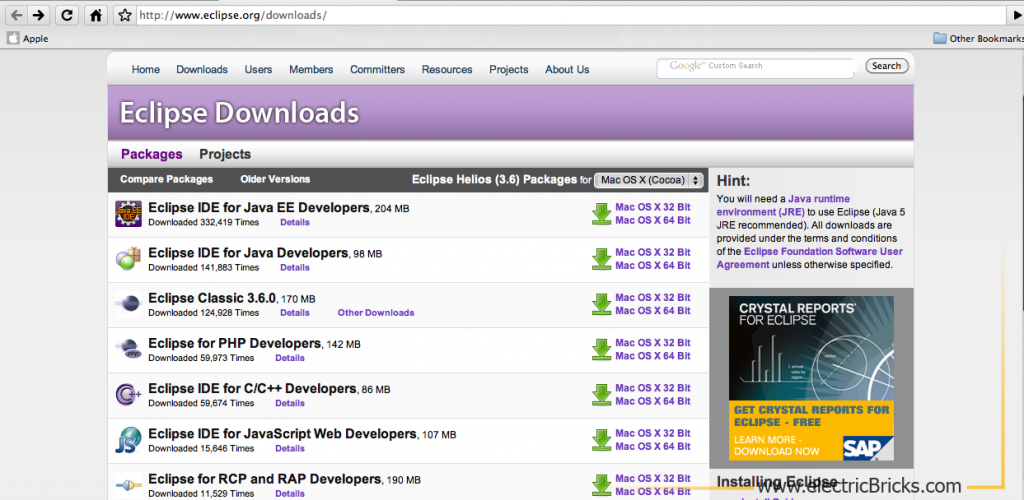Click green download arrow for Java Developers
Viewport: 1024px width, 500px height.
[x=601, y=259]
